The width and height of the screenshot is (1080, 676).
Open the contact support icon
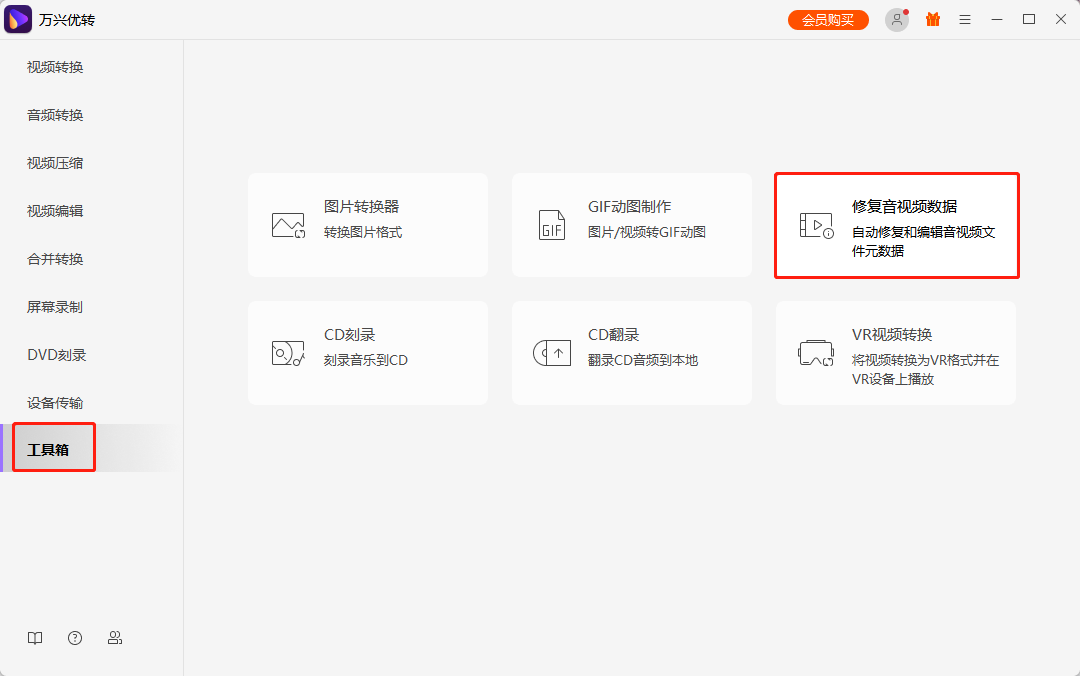click(115, 637)
